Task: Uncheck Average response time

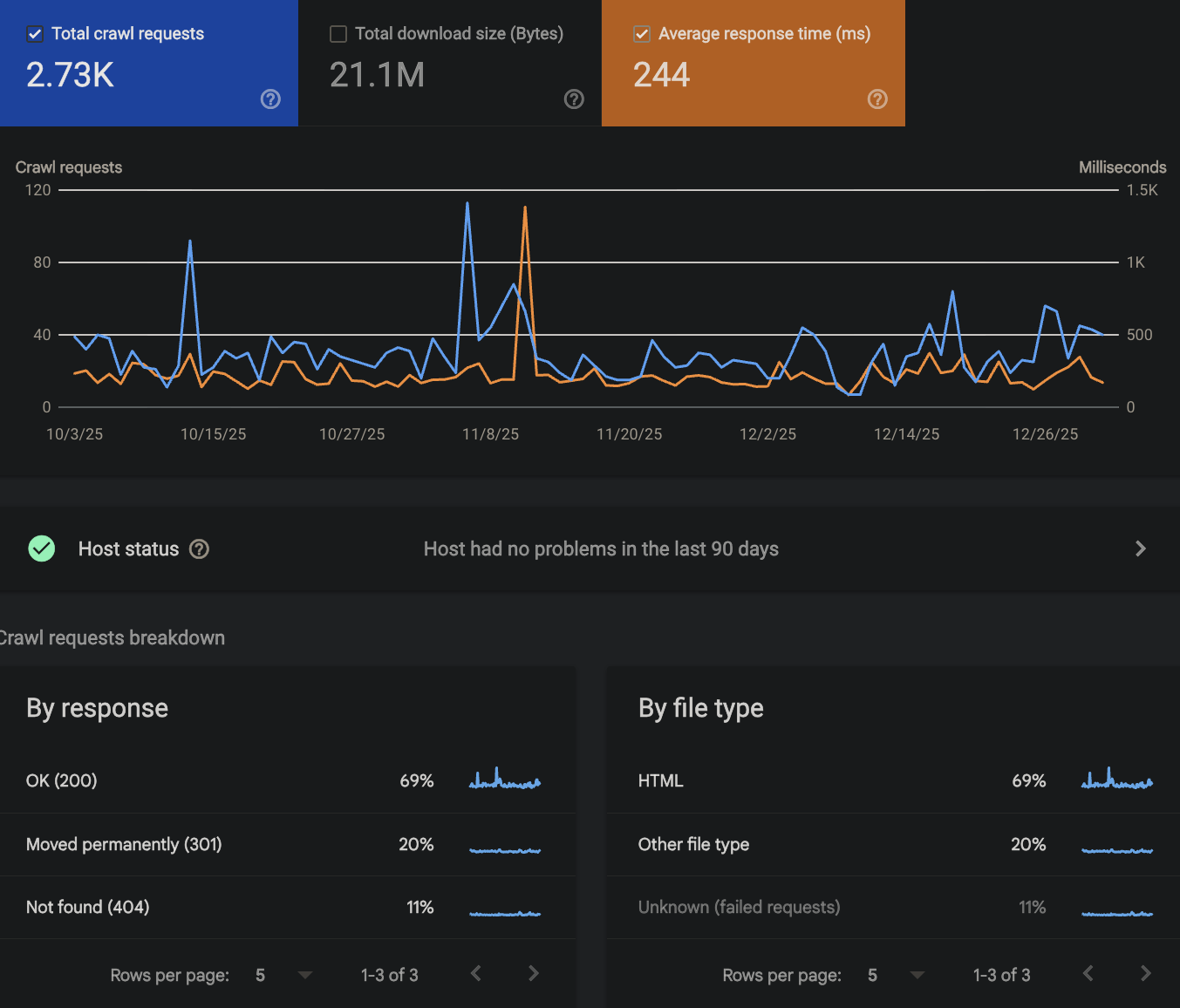Action: [x=642, y=33]
